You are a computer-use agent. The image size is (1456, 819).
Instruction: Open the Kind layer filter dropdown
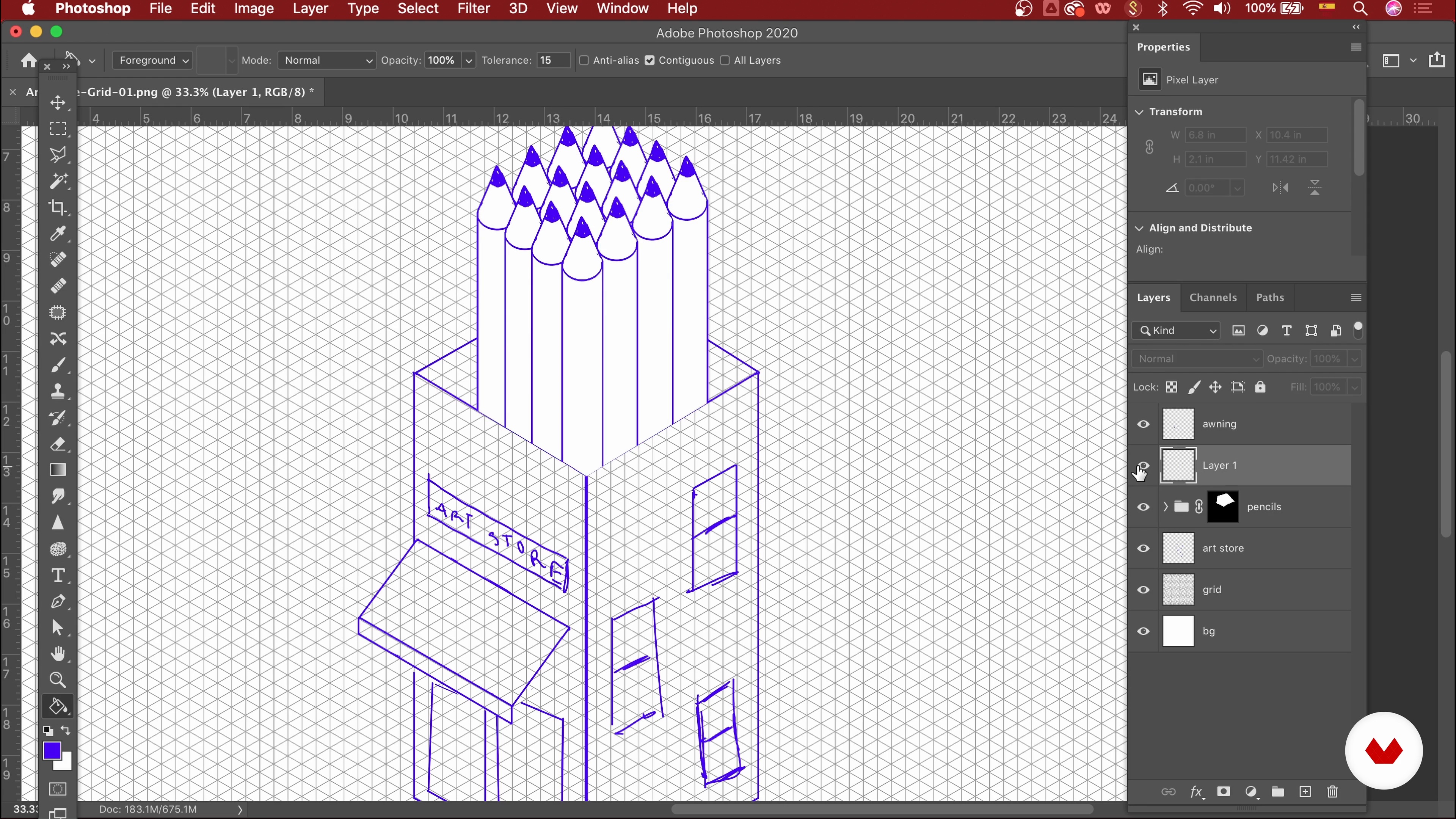pos(1177,331)
